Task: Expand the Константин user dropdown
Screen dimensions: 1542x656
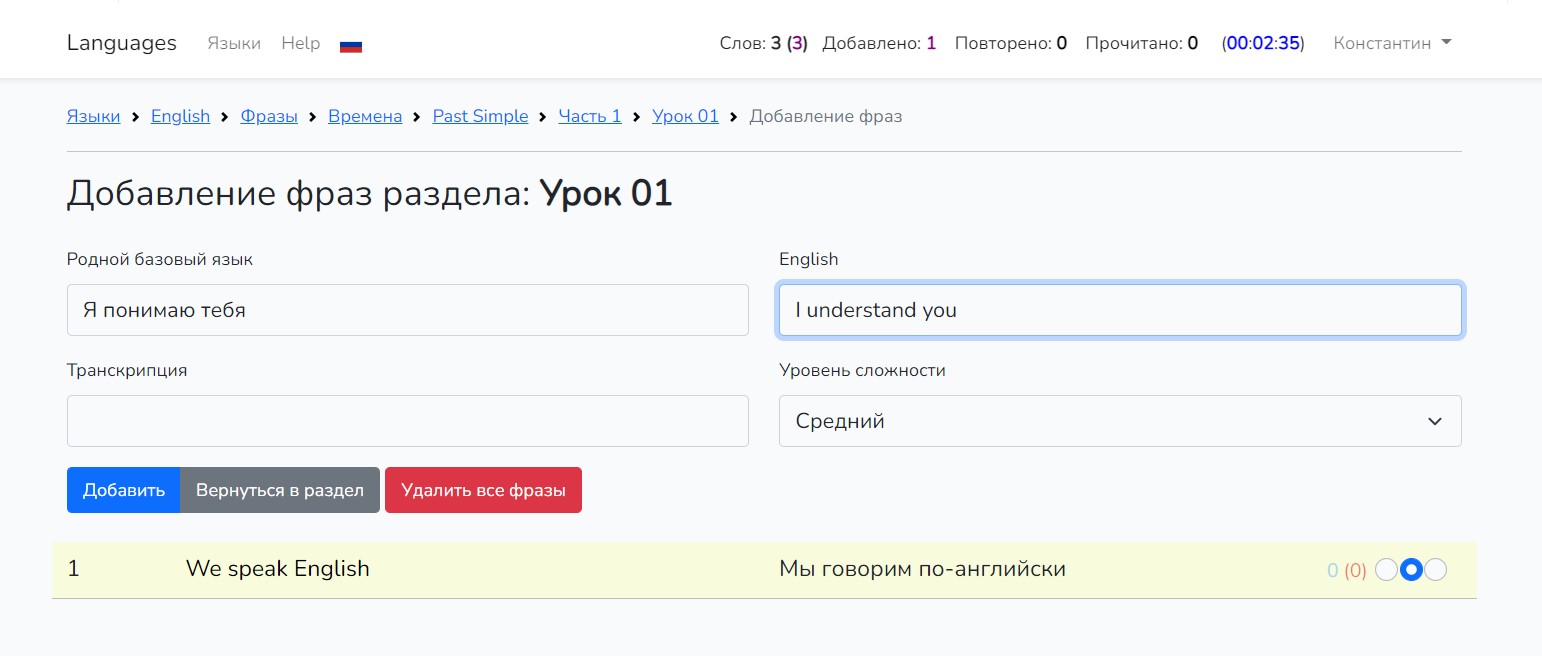Action: click(1392, 43)
